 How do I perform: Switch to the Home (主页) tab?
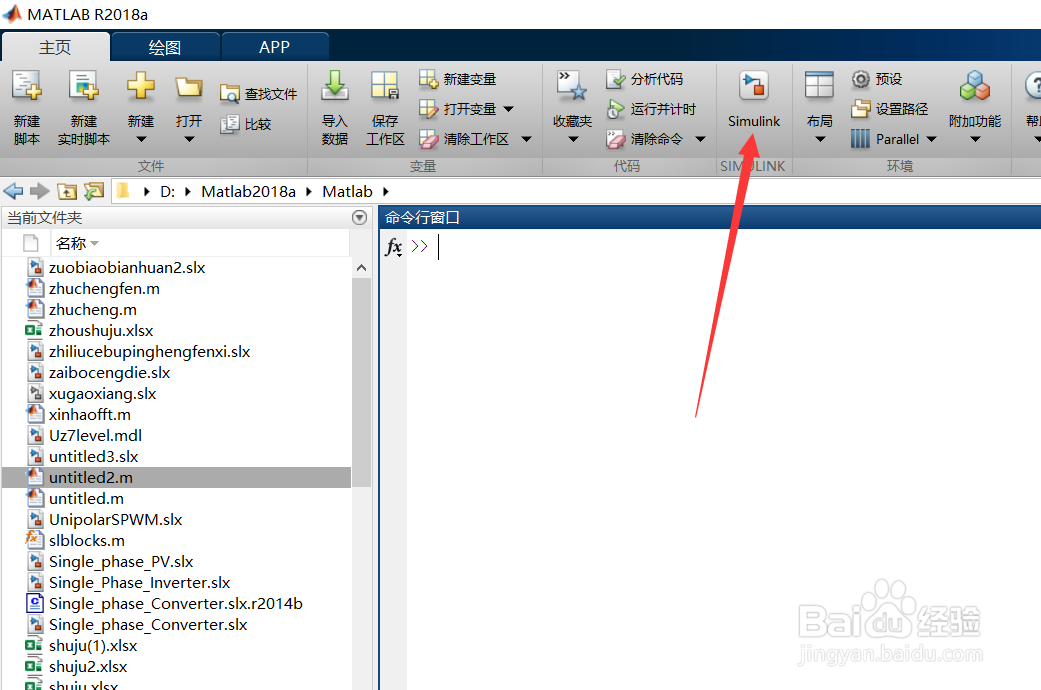click(x=55, y=47)
